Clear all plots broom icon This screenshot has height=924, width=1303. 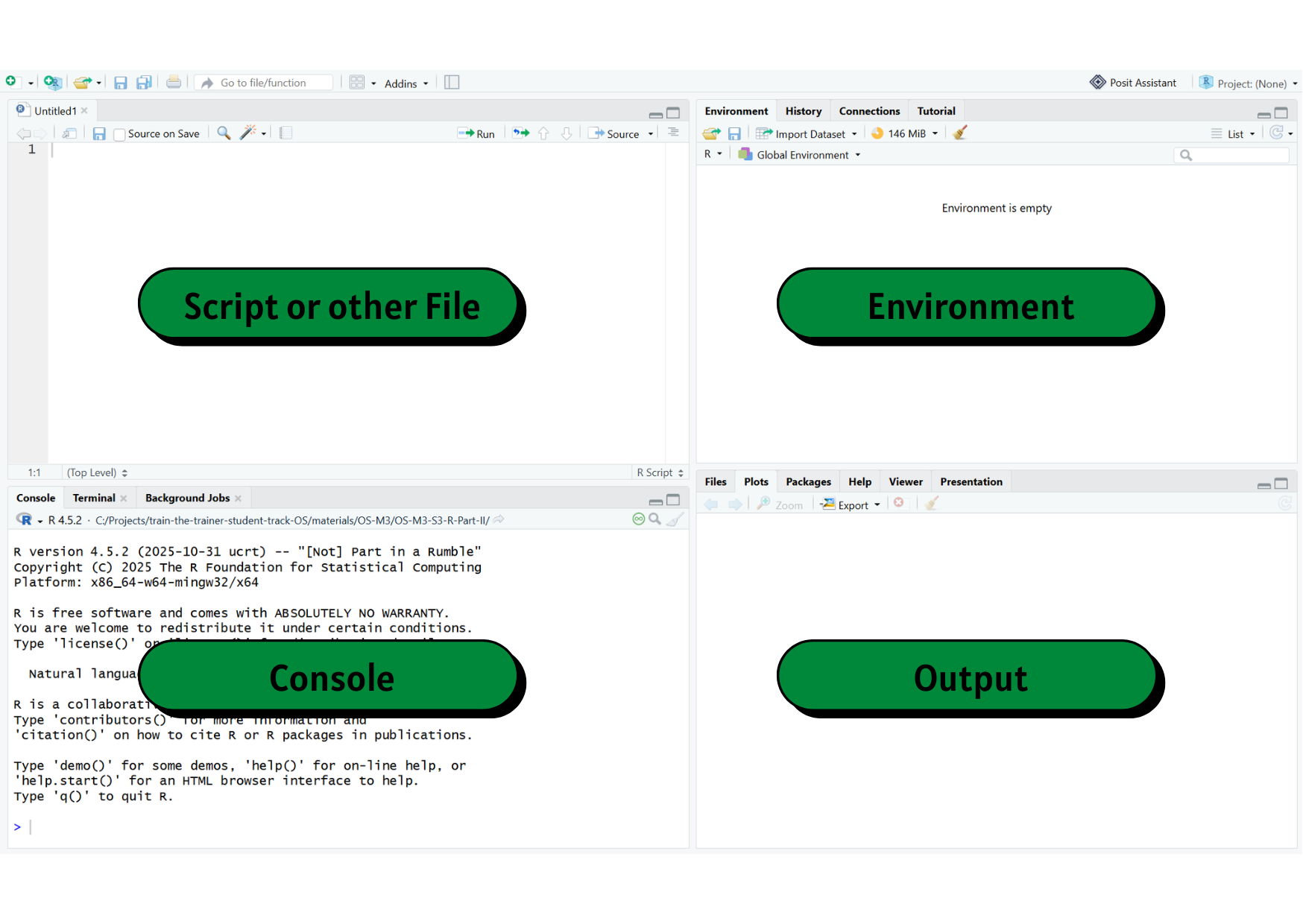coord(932,504)
